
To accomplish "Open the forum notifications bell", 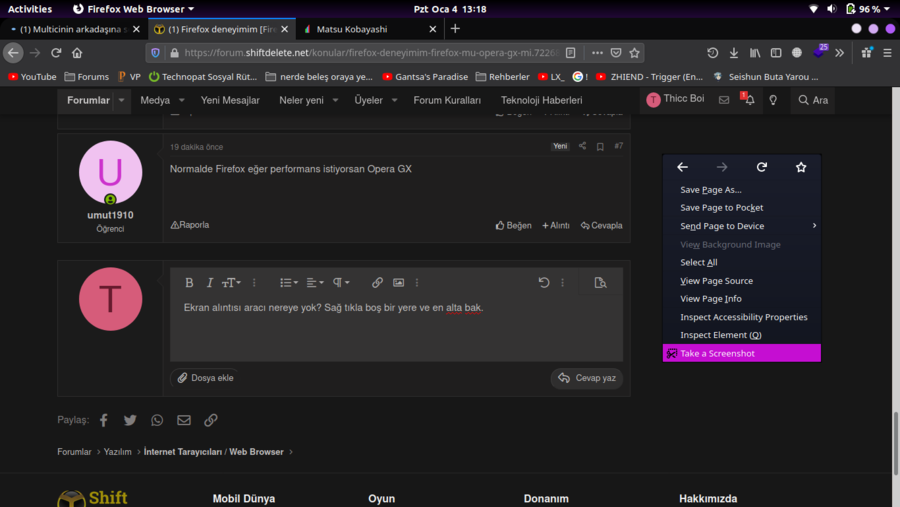I will 749,100.
